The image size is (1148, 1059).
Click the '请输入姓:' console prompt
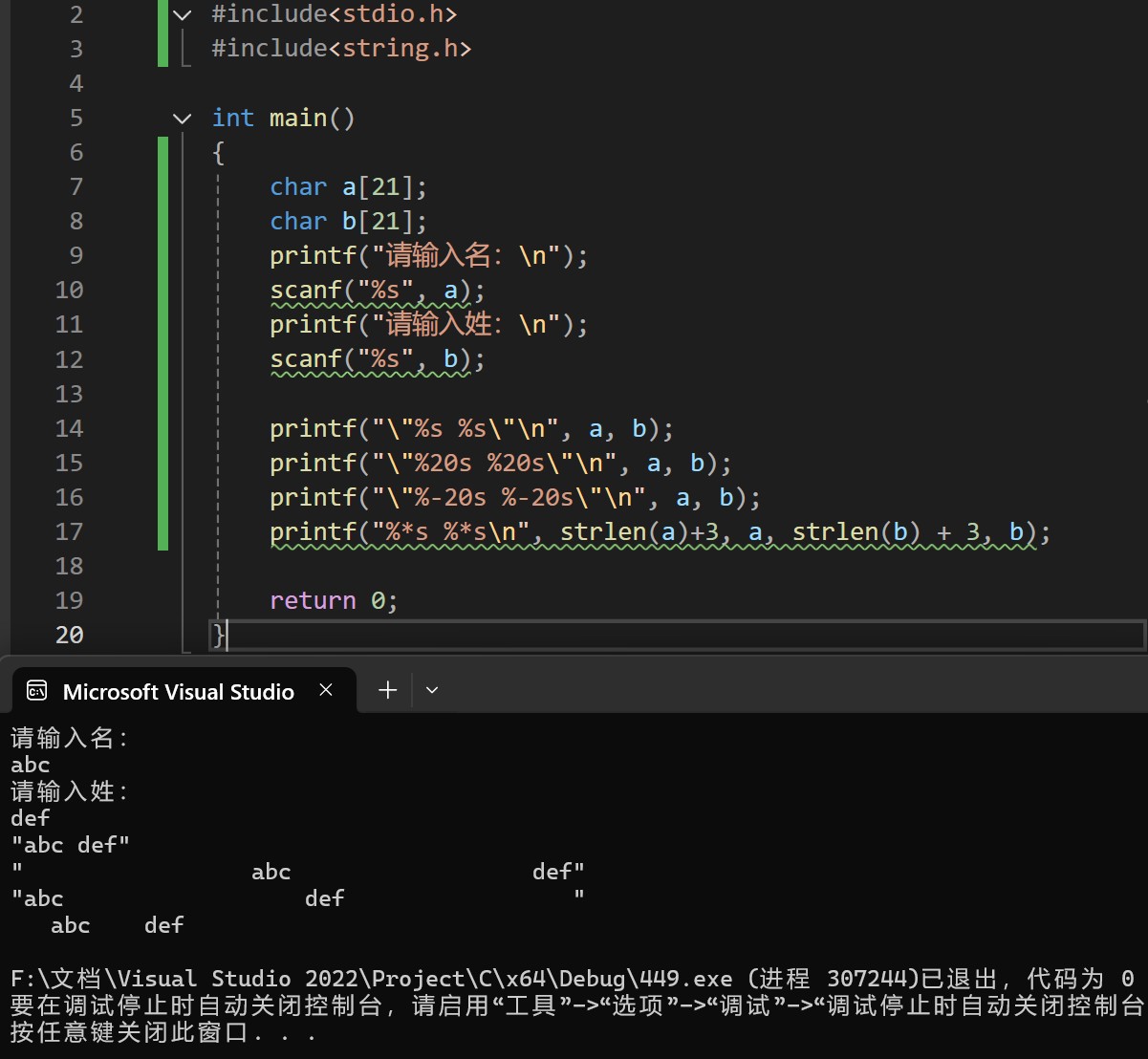pyautogui.click(x=70, y=791)
